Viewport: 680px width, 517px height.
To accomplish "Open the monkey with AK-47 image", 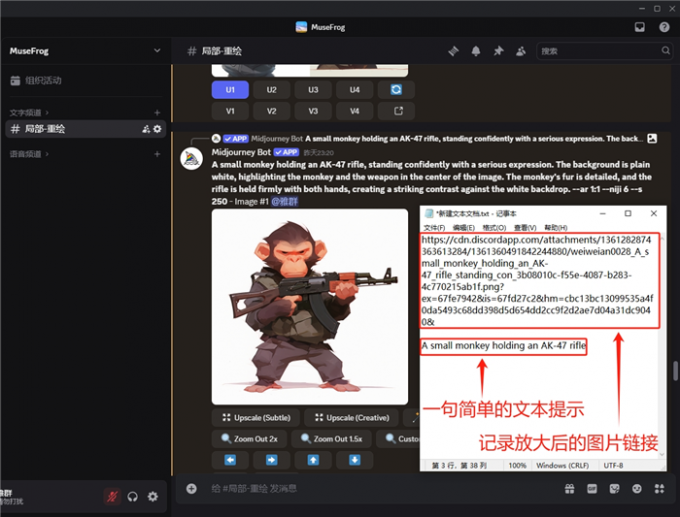I will point(310,307).
